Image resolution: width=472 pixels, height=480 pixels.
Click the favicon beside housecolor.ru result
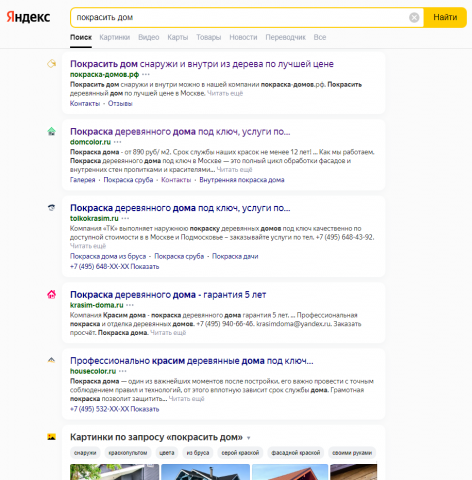pos(51,360)
